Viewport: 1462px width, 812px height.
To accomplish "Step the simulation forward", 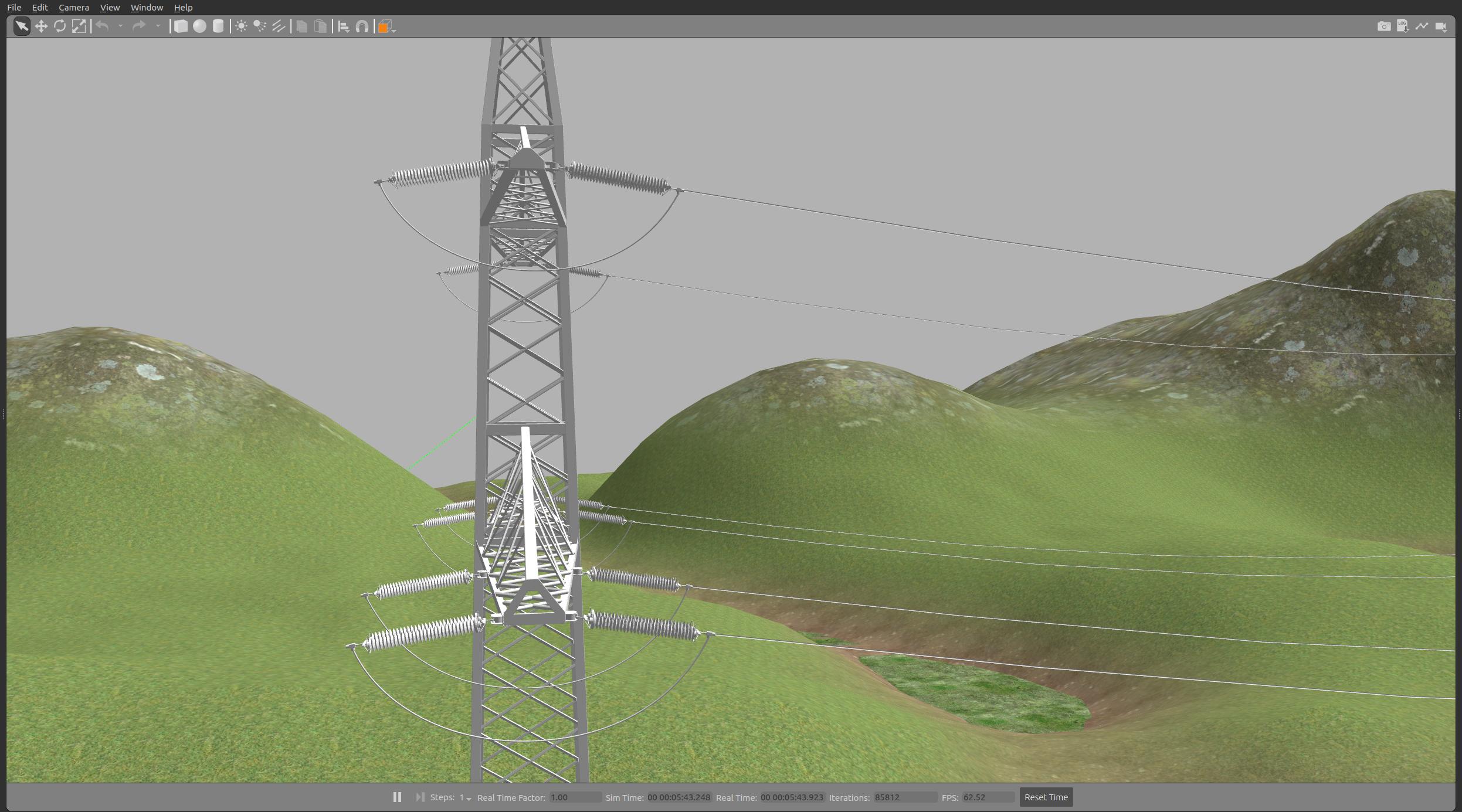I will point(420,797).
